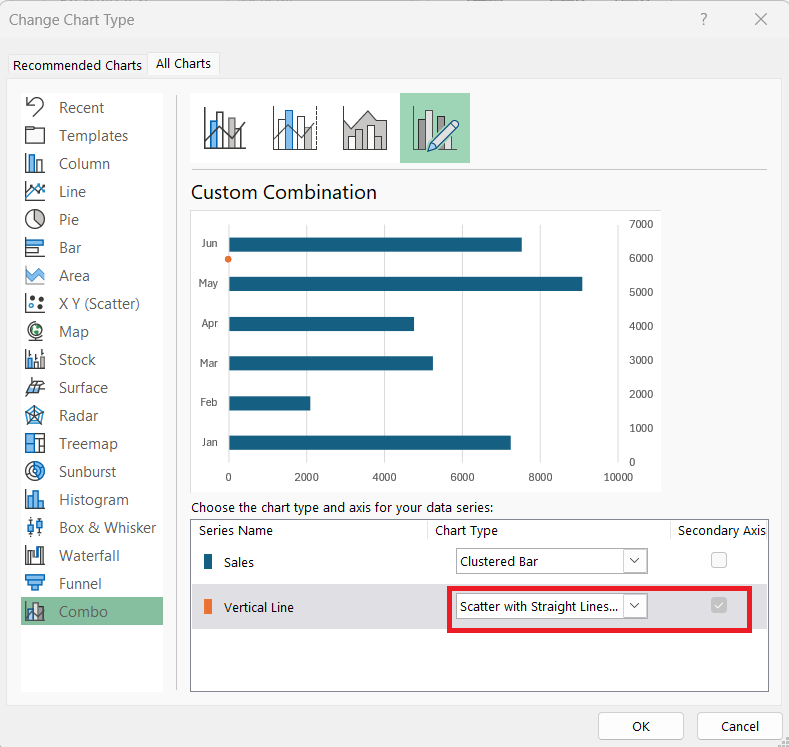Screen dimensions: 789x747
Task: Click the orange scatter point in preview
Action: [x=228, y=259]
